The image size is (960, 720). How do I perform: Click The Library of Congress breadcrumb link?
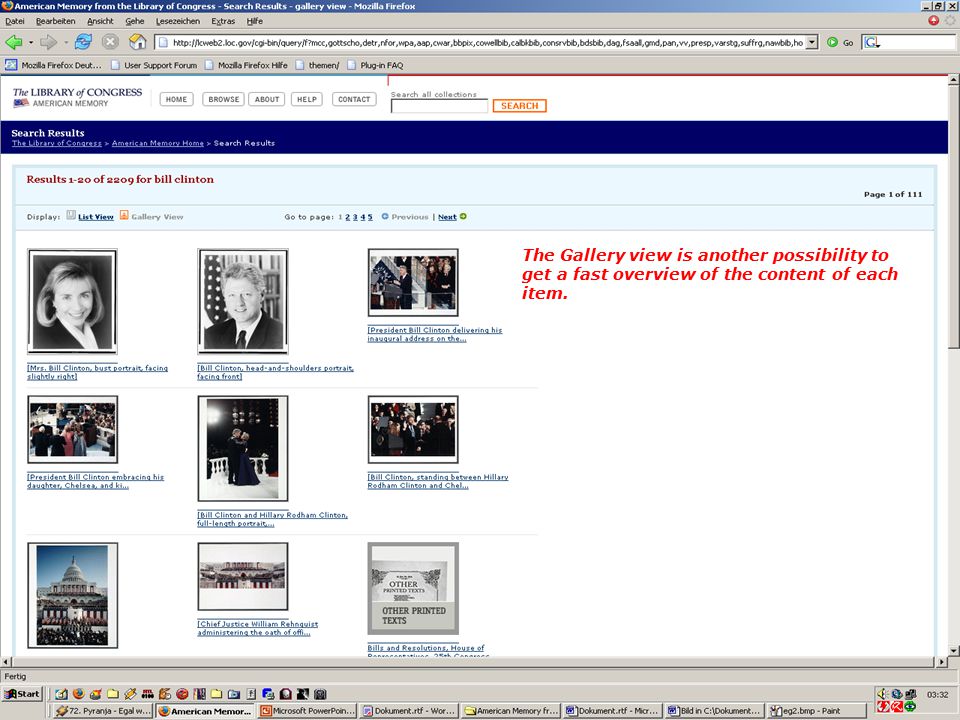coord(56,143)
